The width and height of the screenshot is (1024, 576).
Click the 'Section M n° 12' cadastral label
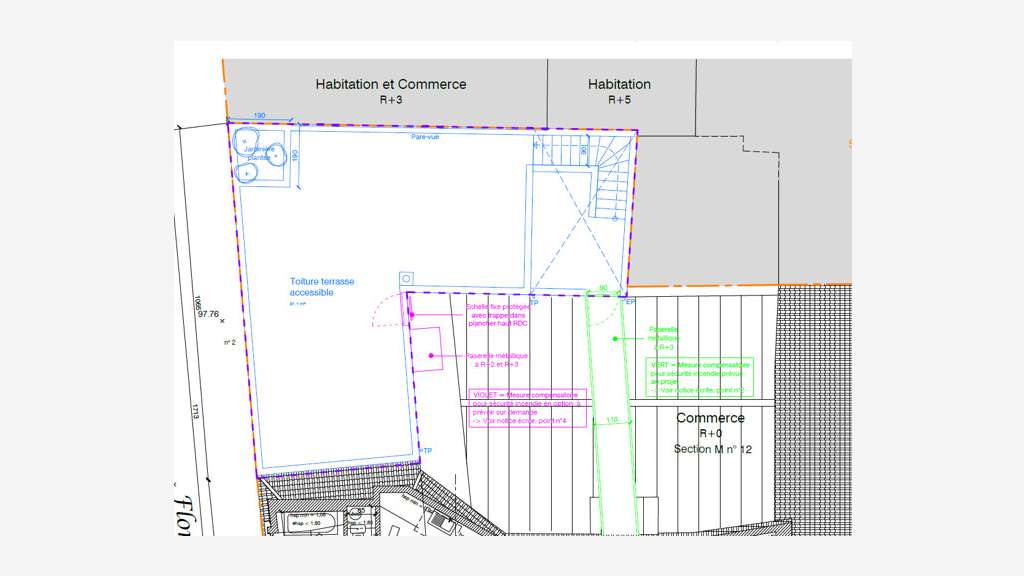coord(712,449)
